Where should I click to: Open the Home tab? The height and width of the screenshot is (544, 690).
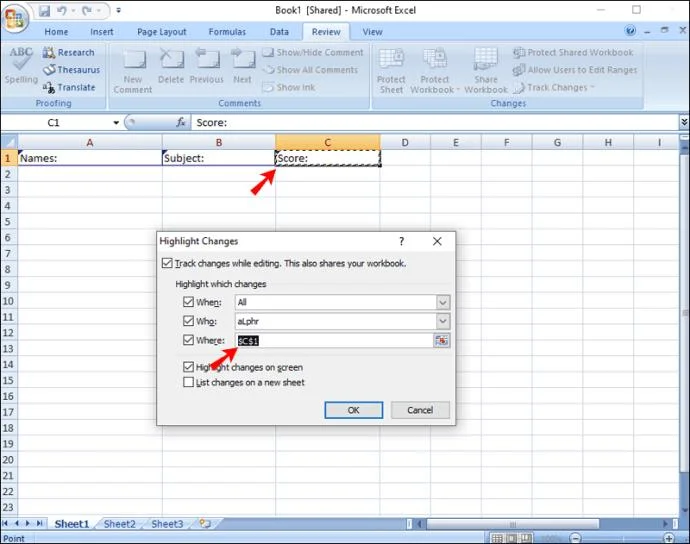click(x=56, y=32)
